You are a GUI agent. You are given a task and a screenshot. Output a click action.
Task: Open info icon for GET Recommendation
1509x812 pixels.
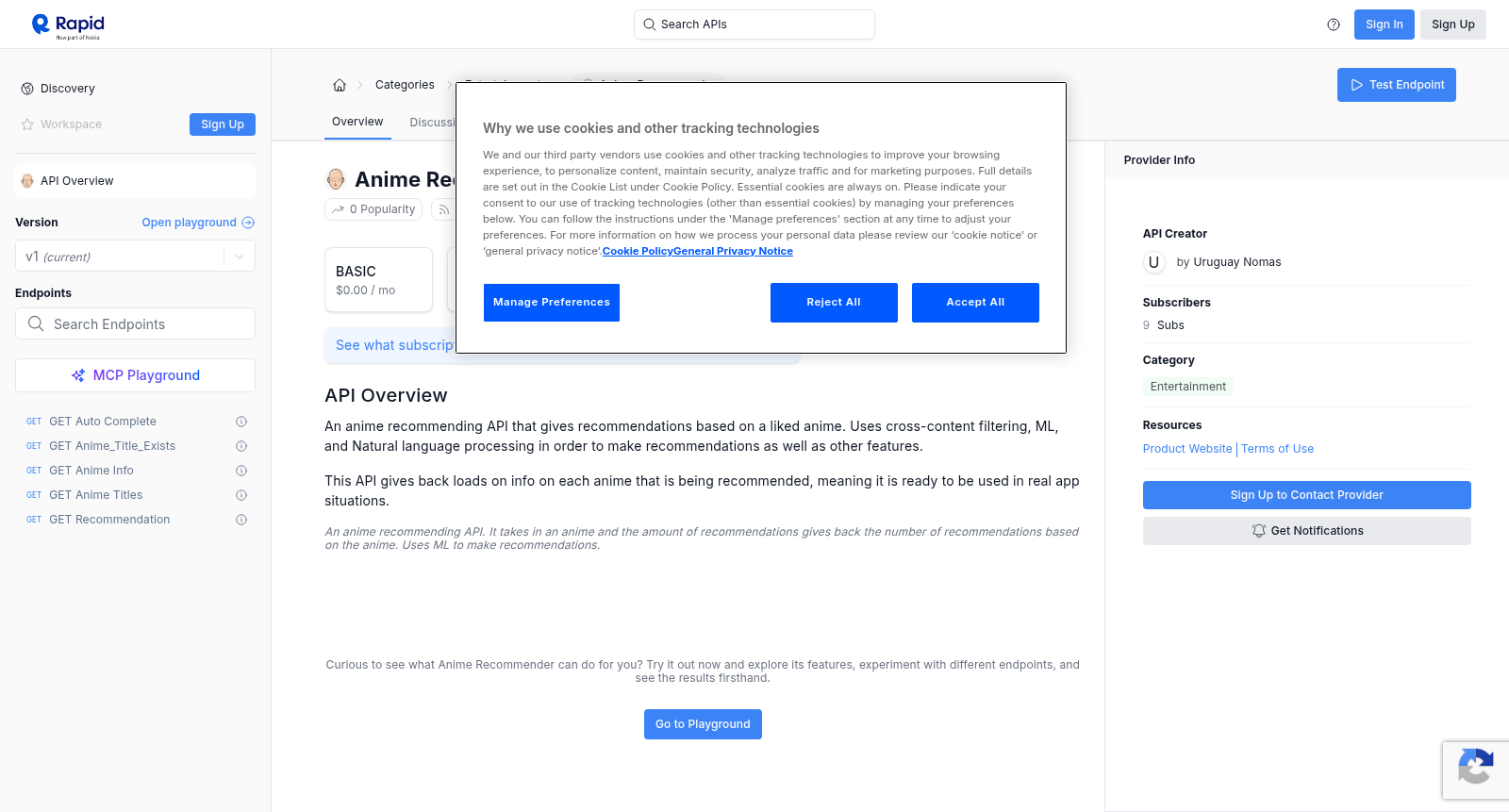point(241,520)
